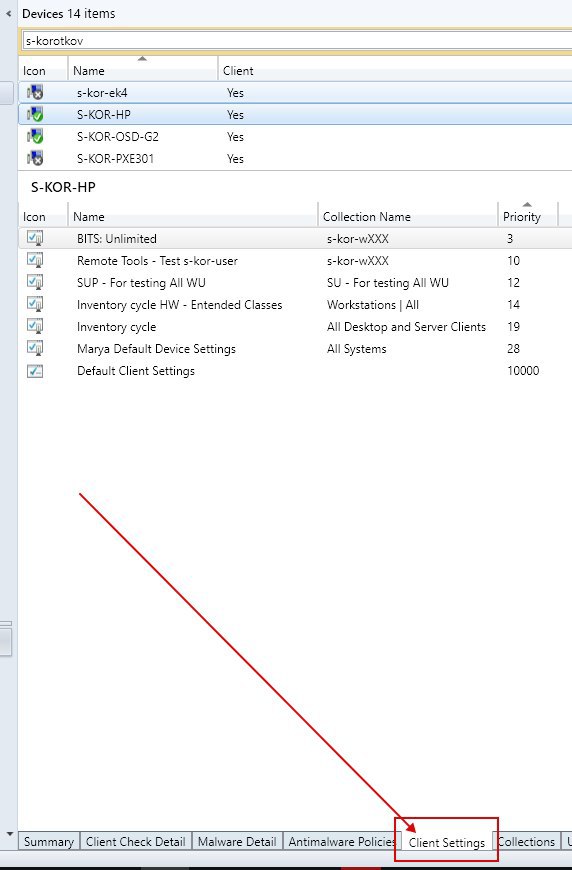Click collection name Workstations | All
Image resolution: width=572 pixels, height=870 pixels.
373,305
